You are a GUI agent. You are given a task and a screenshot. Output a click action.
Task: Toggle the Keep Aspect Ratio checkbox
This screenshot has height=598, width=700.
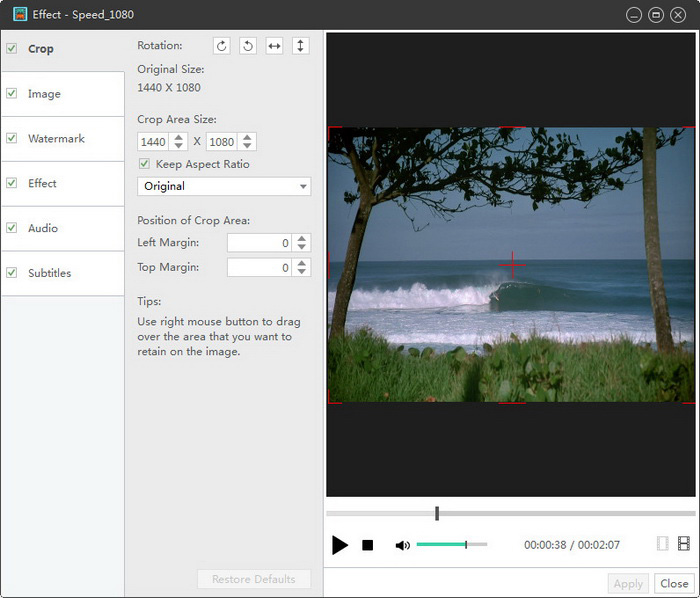pyautogui.click(x=145, y=164)
